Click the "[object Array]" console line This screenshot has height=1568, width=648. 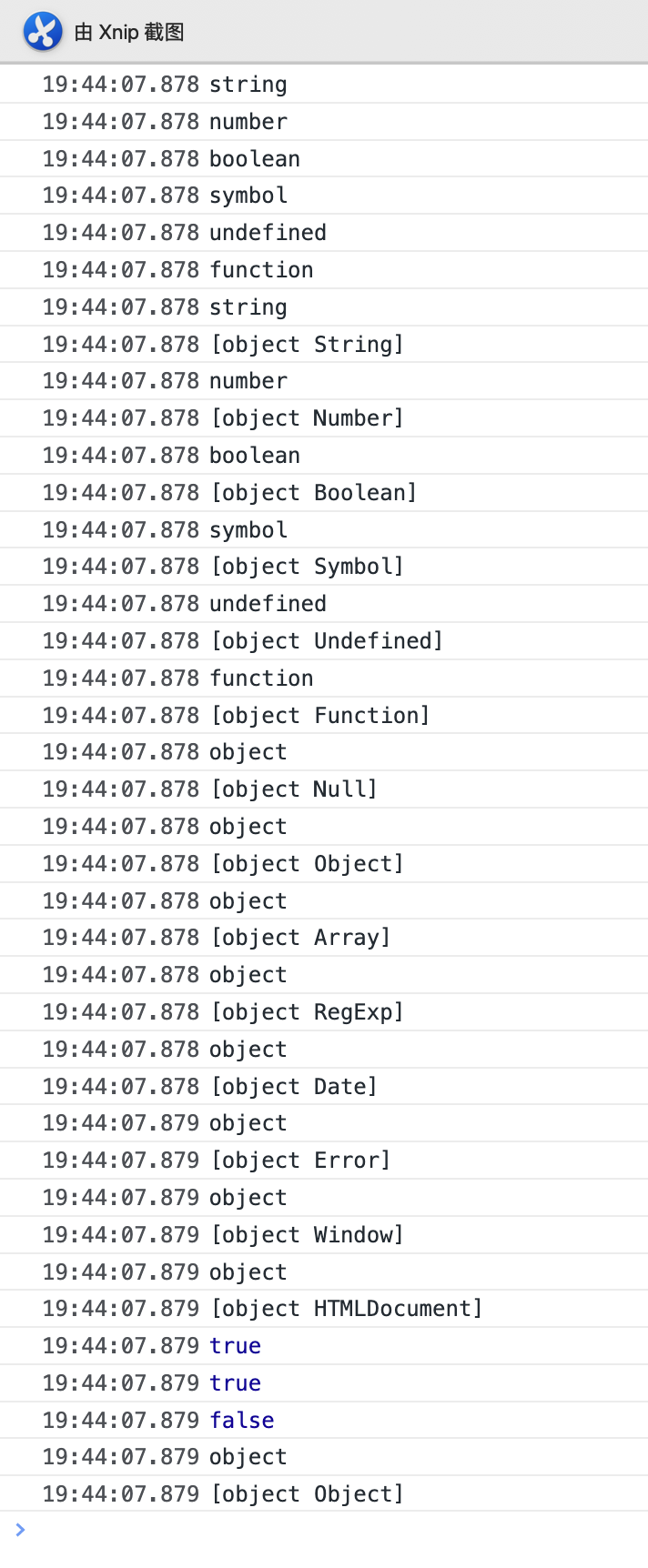300,938
